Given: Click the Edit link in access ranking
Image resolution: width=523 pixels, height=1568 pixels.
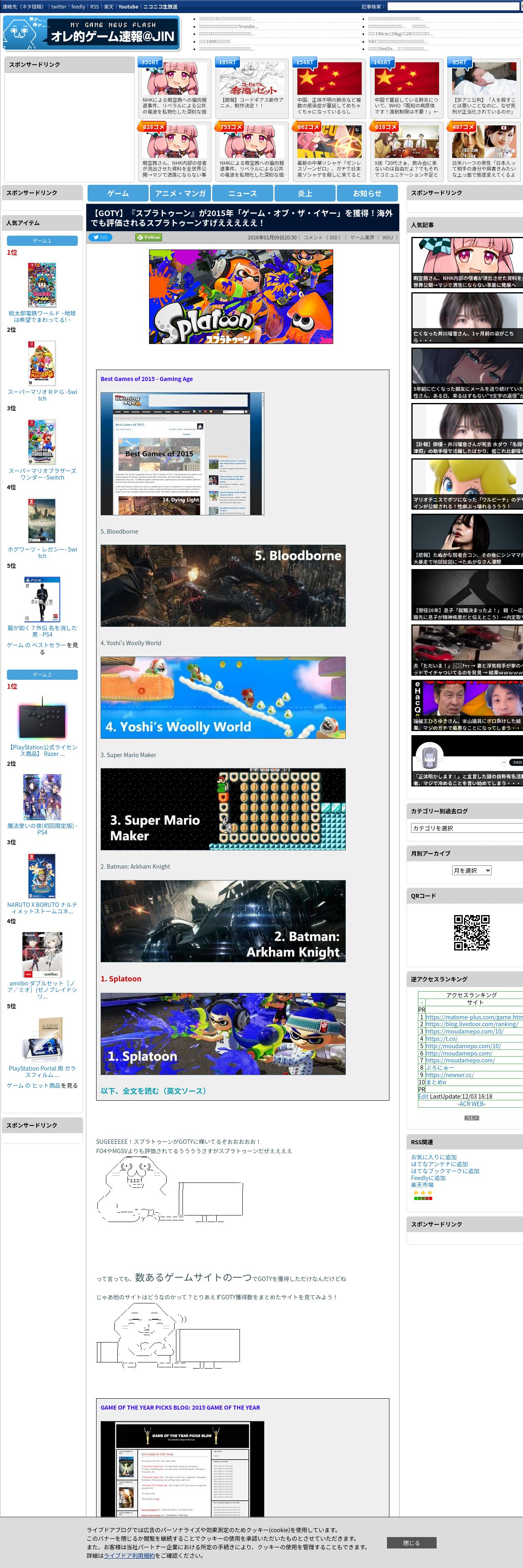Looking at the screenshot, I should [x=423, y=1096].
